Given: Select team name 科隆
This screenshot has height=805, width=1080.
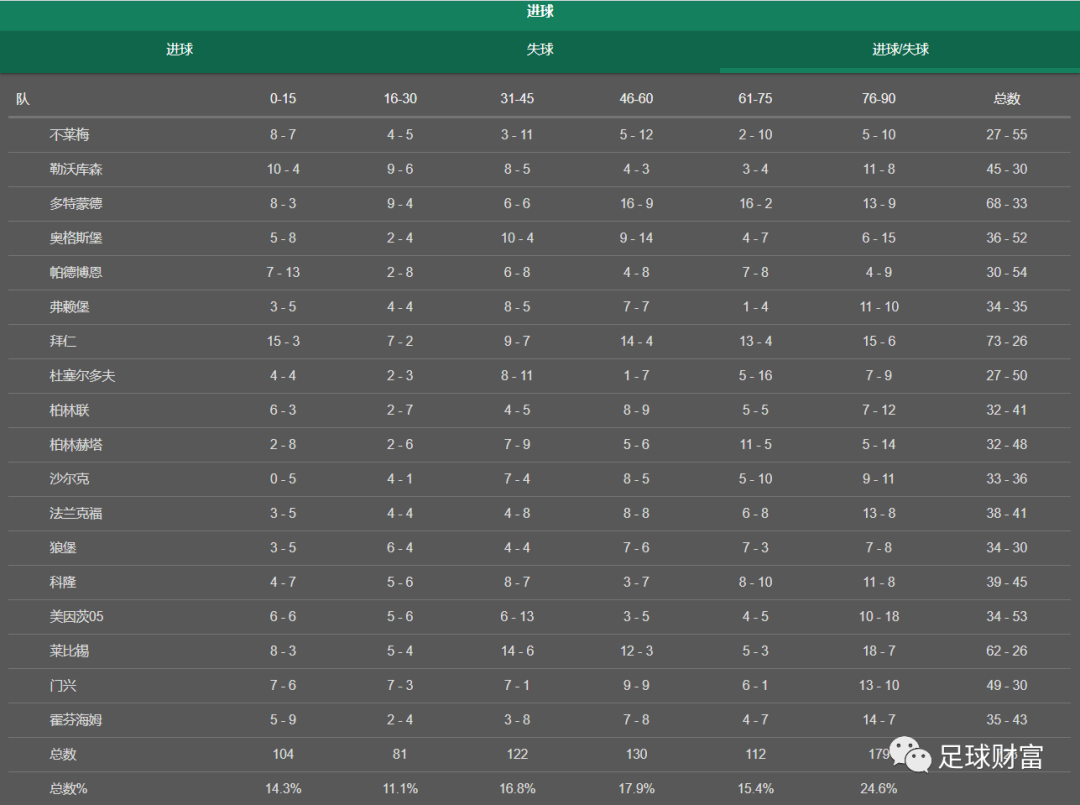Looking at the screenshot, I should pos(63,583).
